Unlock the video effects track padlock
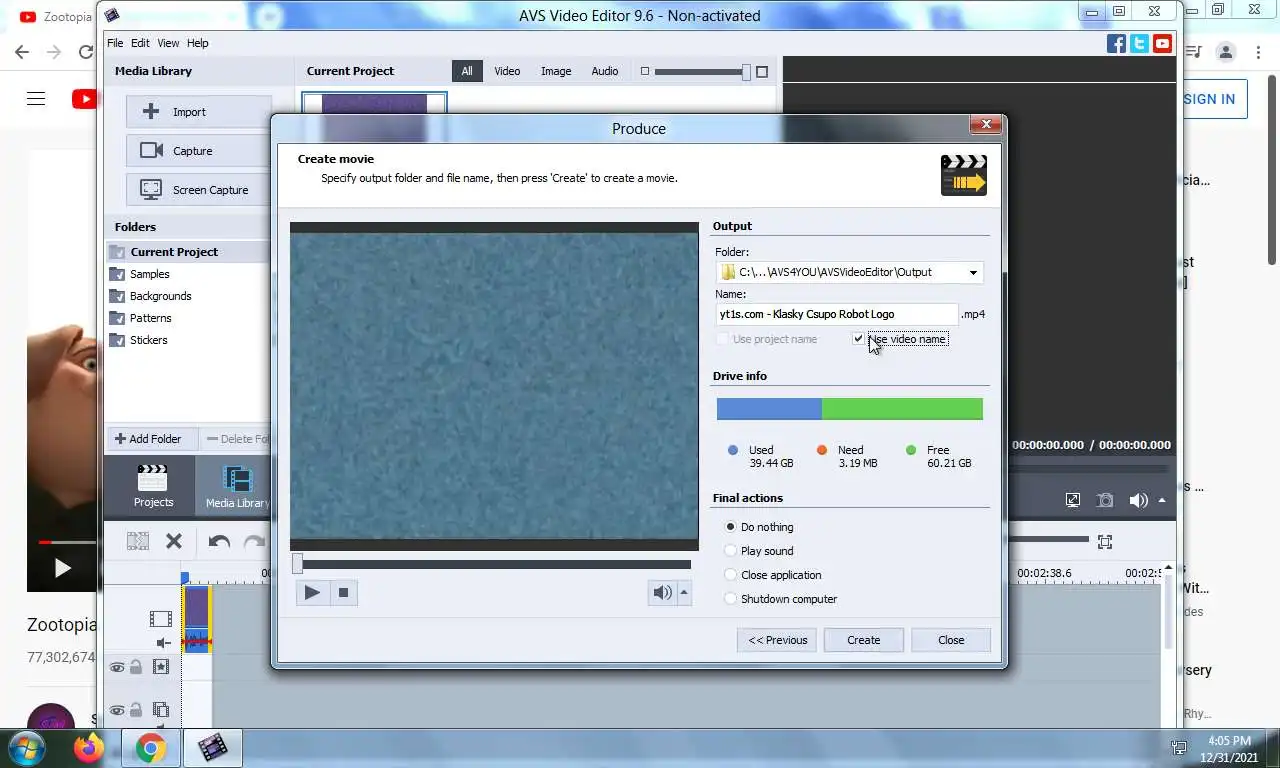 tap(136, 667)
